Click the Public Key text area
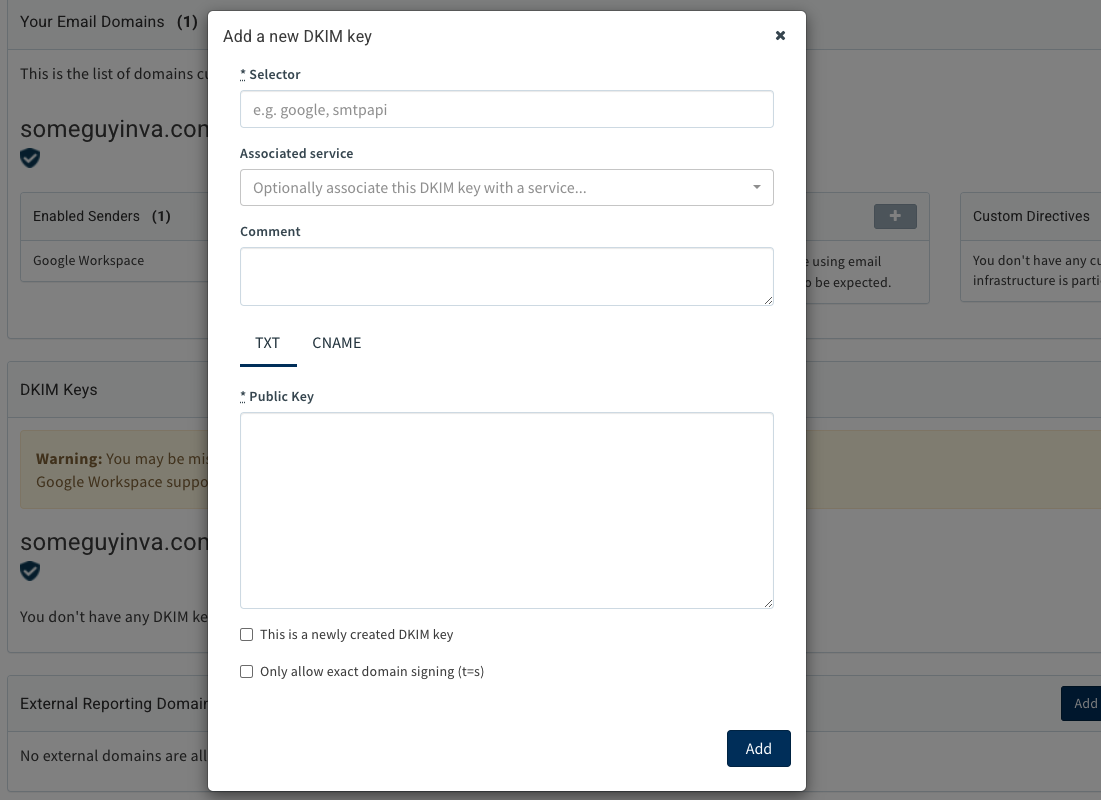1101x800 pixels. [x=506, y=510]
